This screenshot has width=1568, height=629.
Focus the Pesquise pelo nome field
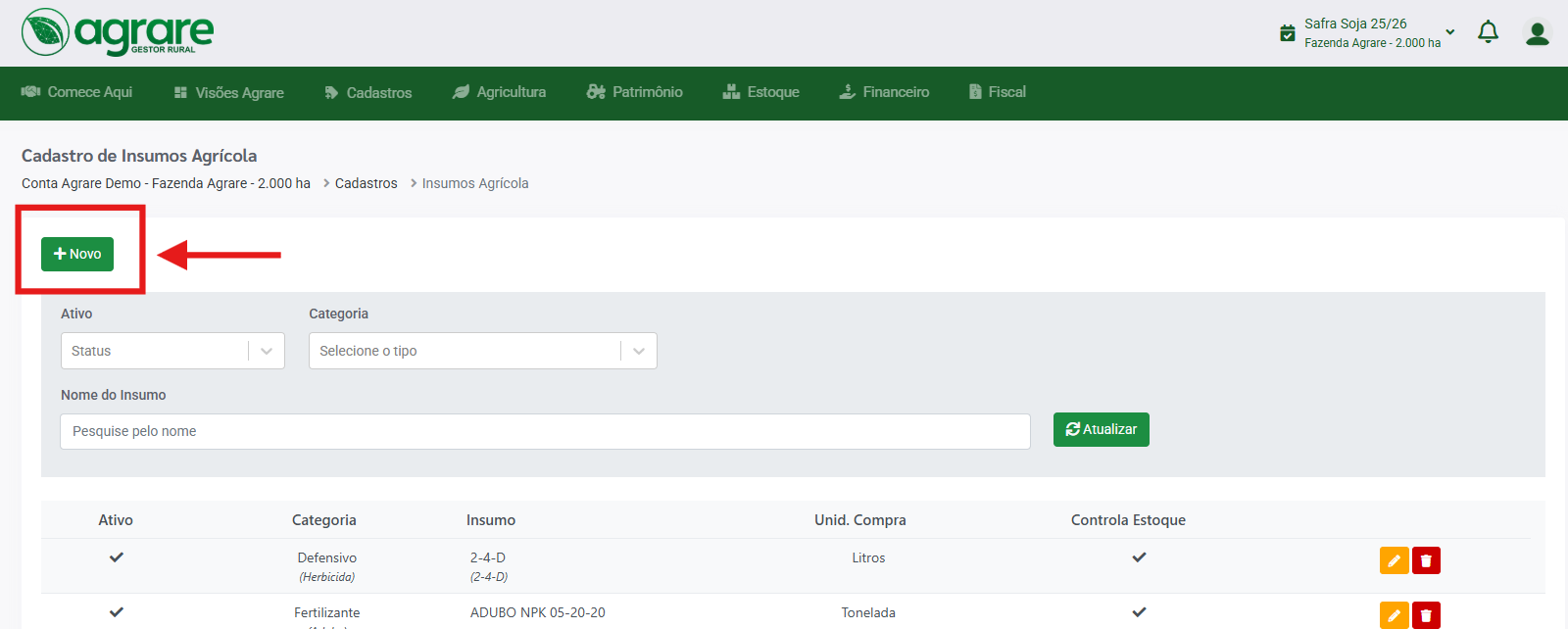[545, 431]
